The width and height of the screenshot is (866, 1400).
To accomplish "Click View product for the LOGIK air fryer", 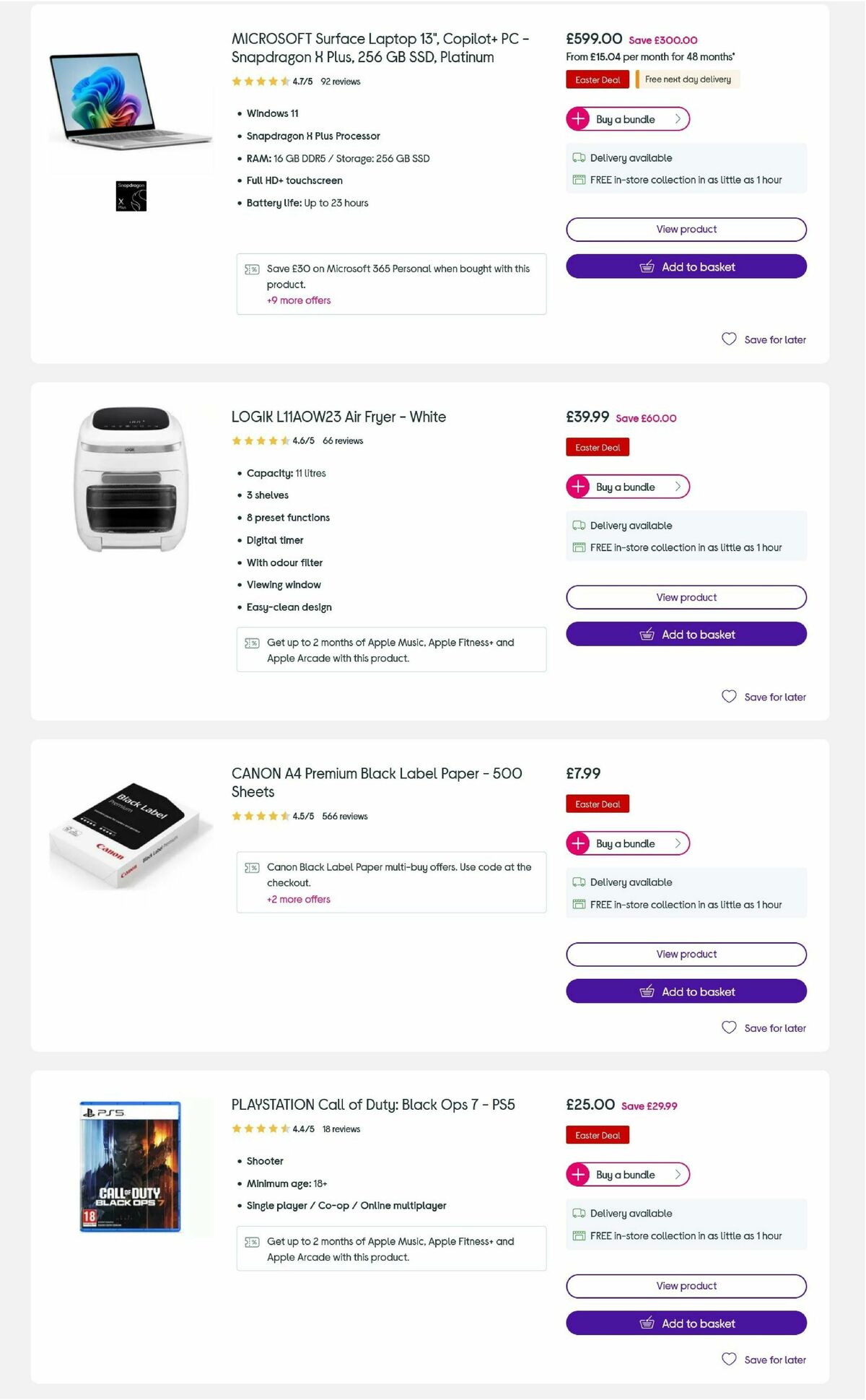I will [686, 597].
